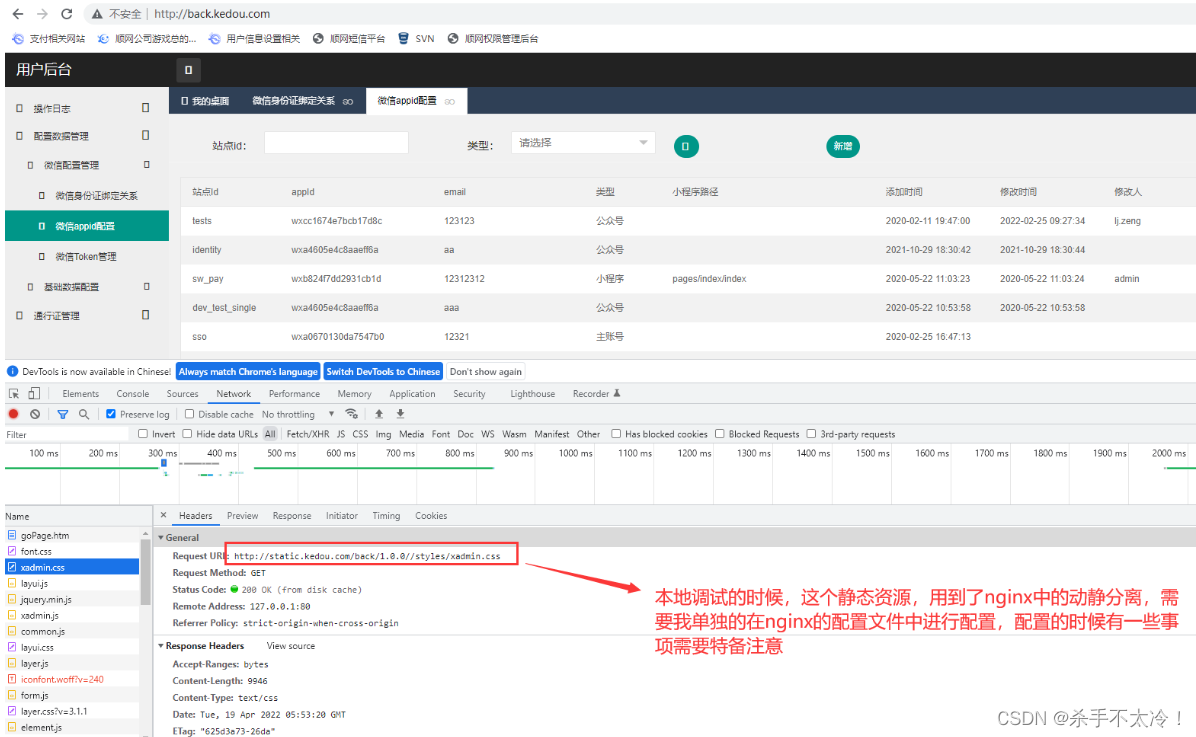Check the Has blocked cookies checkbox

tap(616, 434)
